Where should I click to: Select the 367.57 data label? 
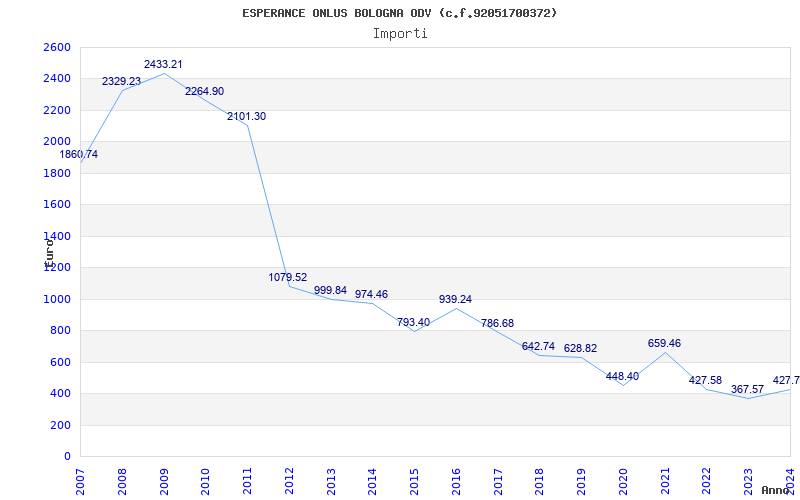coord(747,389)
